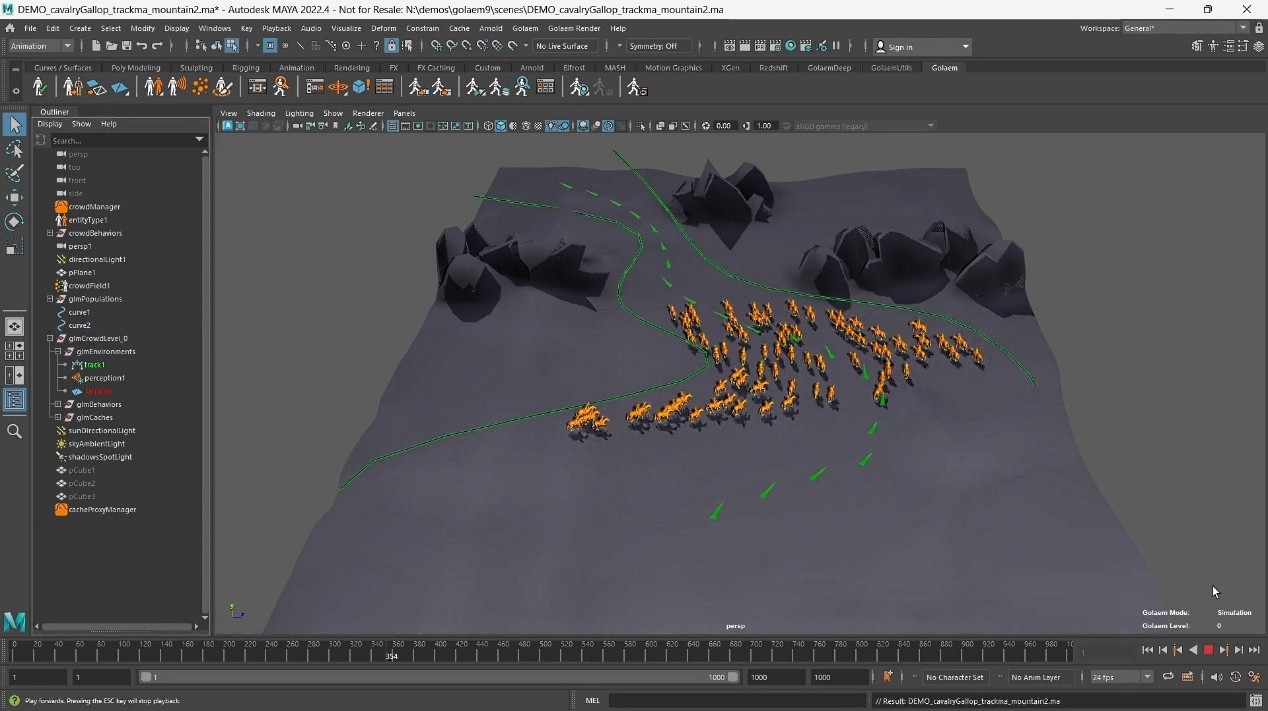Screen dimensions: 1268x711
Task: Open the panel Shading menu
Action: pyautogui.click(x=260, y=113)
